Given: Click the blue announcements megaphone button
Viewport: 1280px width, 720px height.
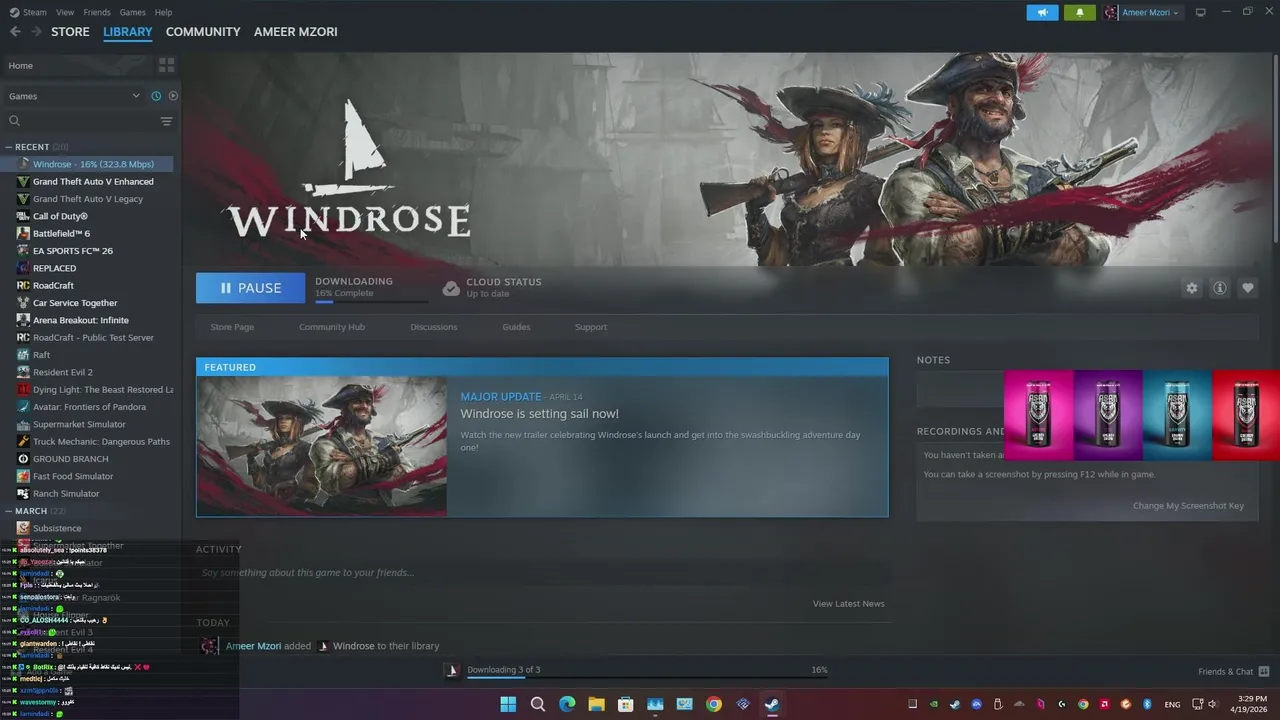Looking at the screenshot, I should [1042, 12].
